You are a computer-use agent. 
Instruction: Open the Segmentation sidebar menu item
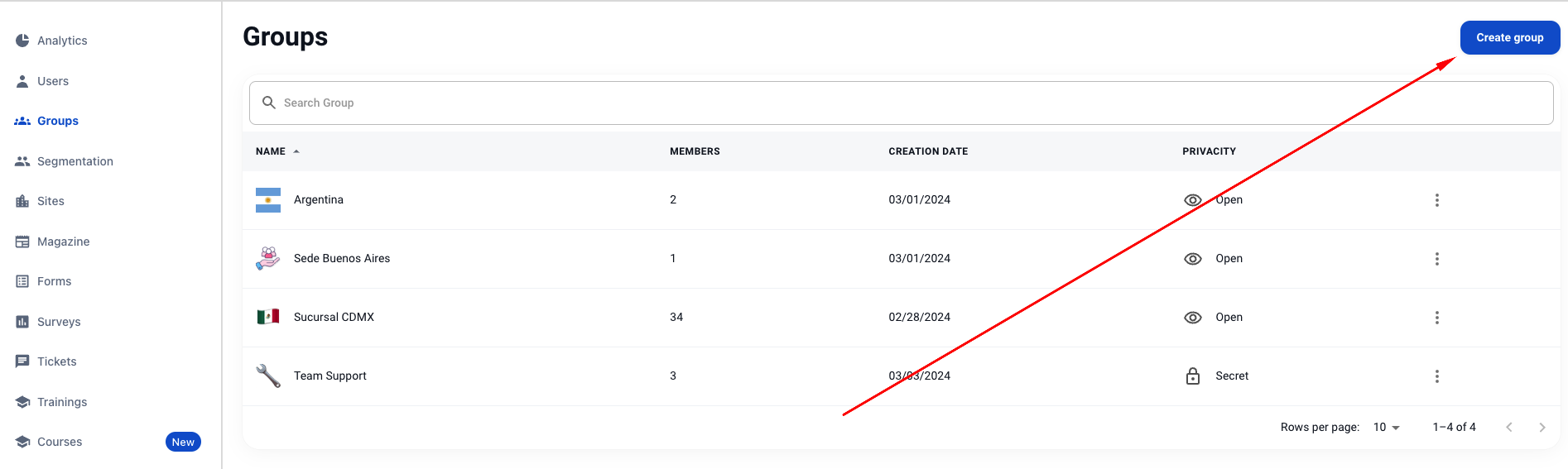[x=75, y=161]
